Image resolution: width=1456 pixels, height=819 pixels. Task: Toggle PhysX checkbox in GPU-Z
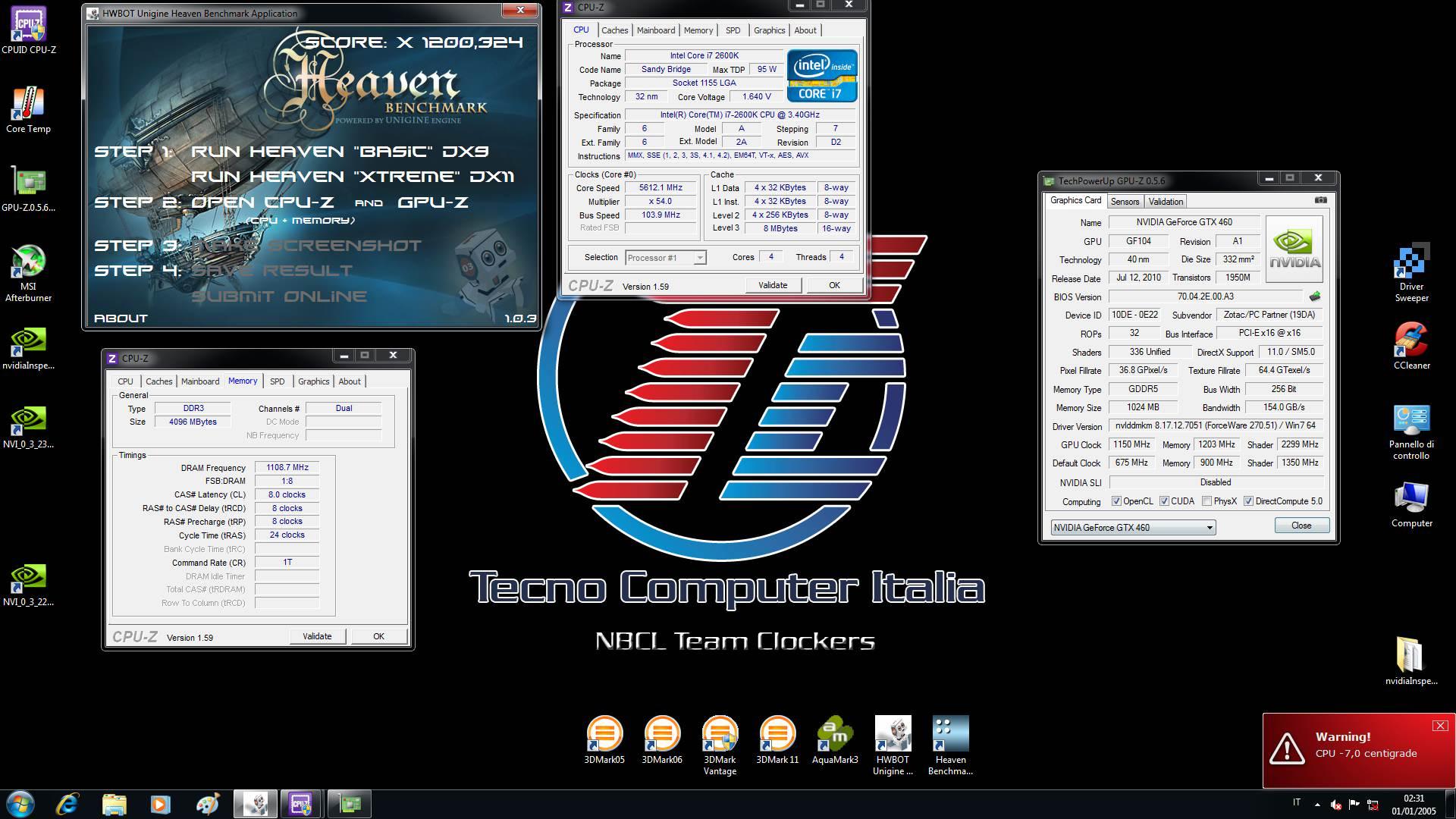point(1207,501)
